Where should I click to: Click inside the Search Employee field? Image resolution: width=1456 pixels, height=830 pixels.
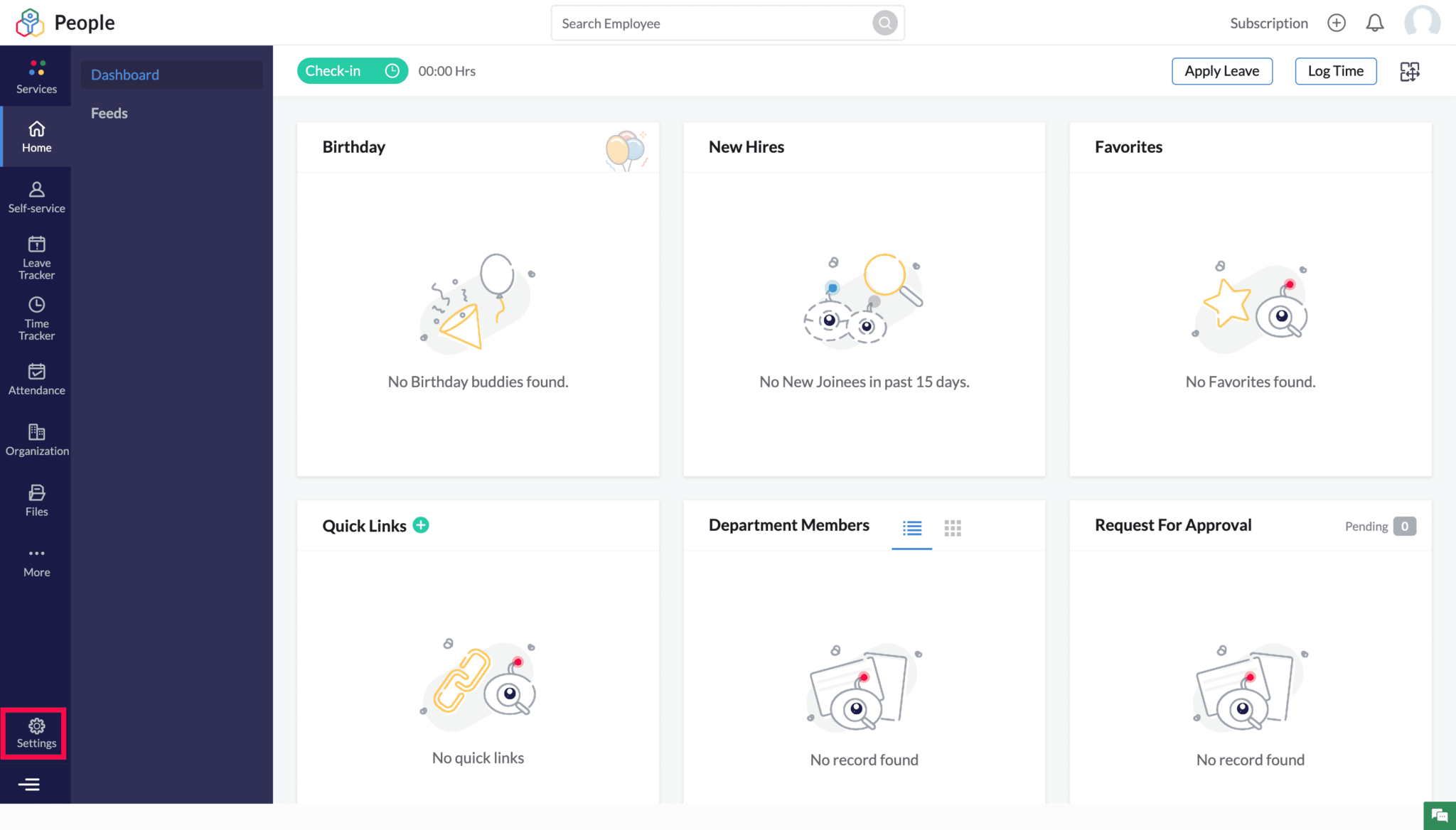[x=711, y=23]
